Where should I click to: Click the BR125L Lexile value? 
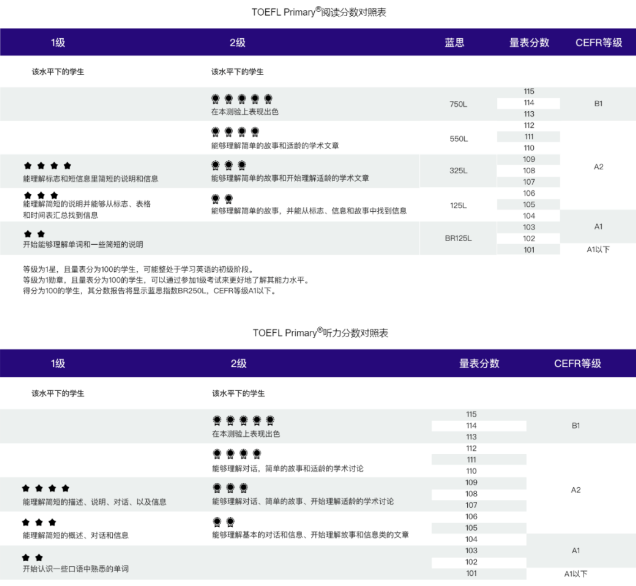pyautogui.click(x=458, y=238)
